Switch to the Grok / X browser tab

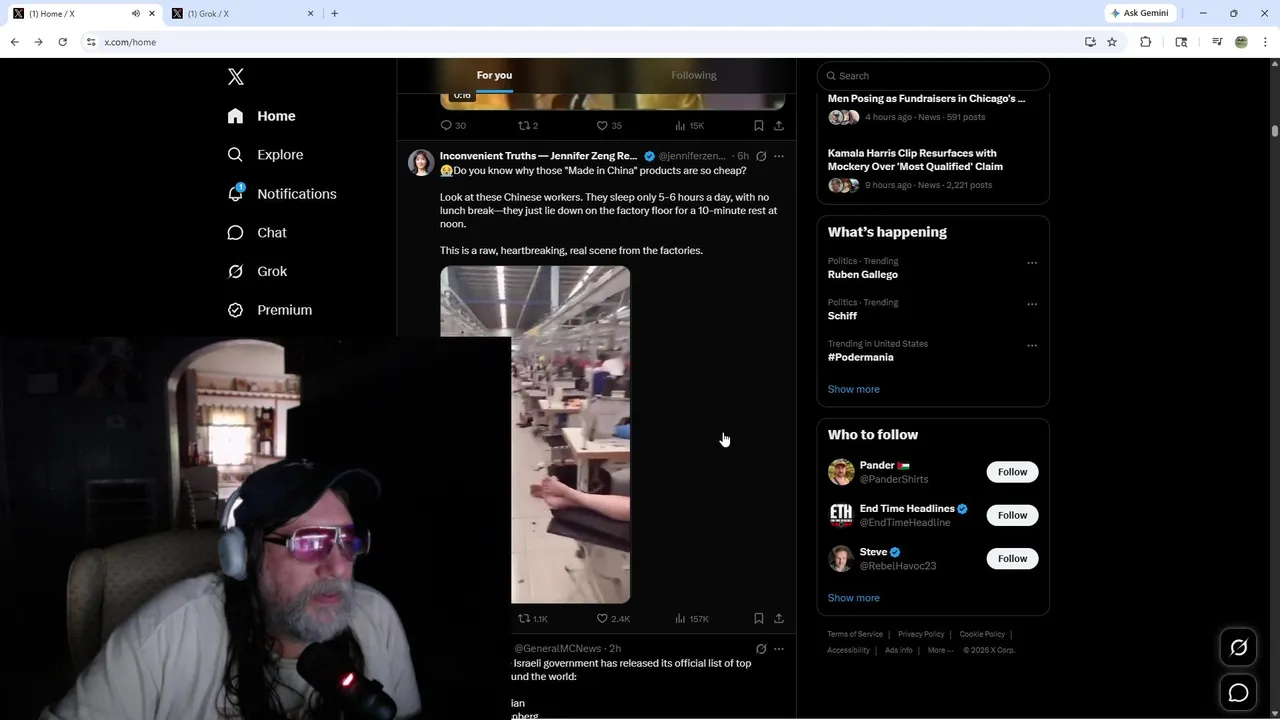[x=242, y=13]
